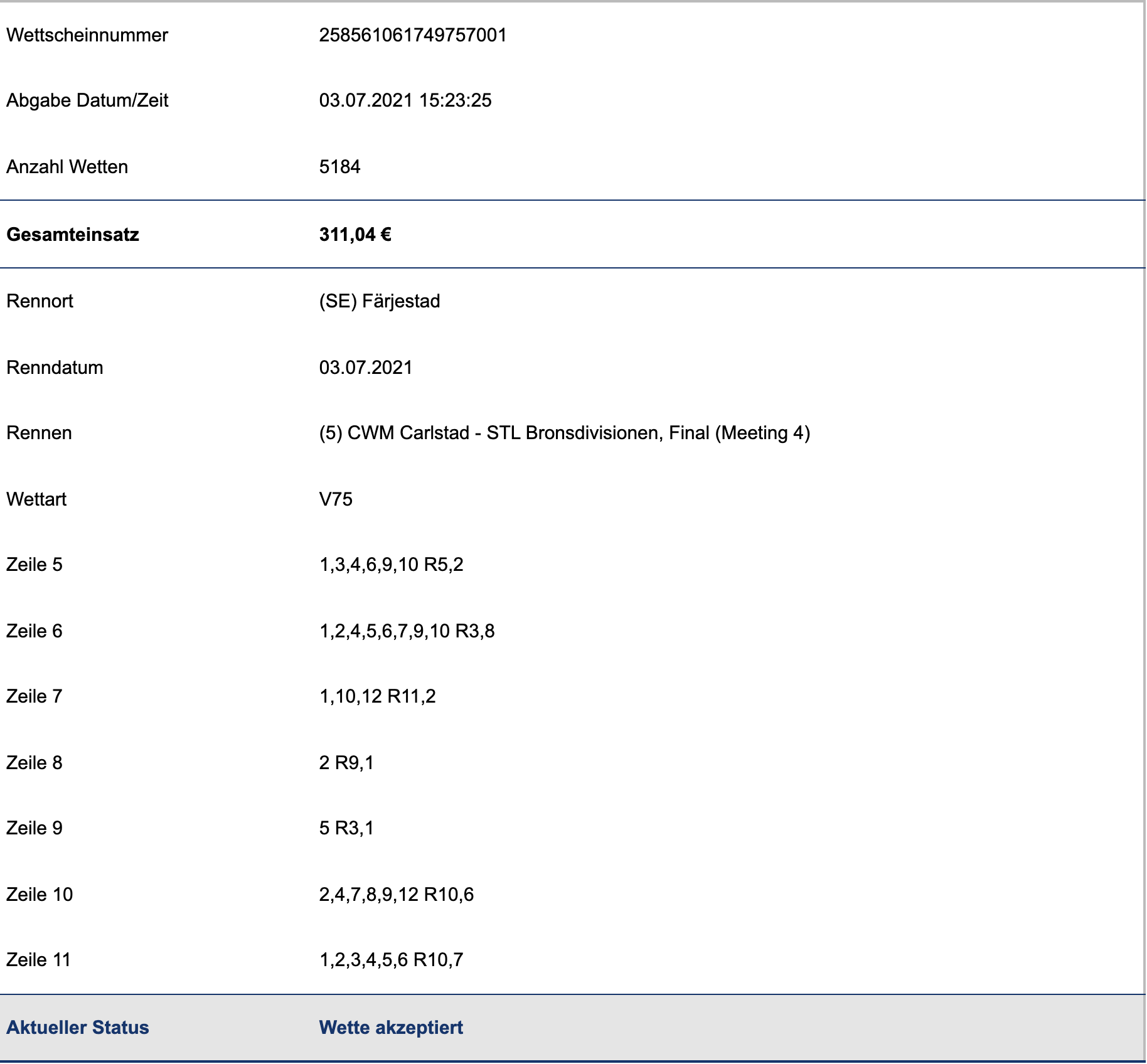Click the Gesamteinsatz label
This screenshot has height=1064, width=1147.
[x=73, y=235]
